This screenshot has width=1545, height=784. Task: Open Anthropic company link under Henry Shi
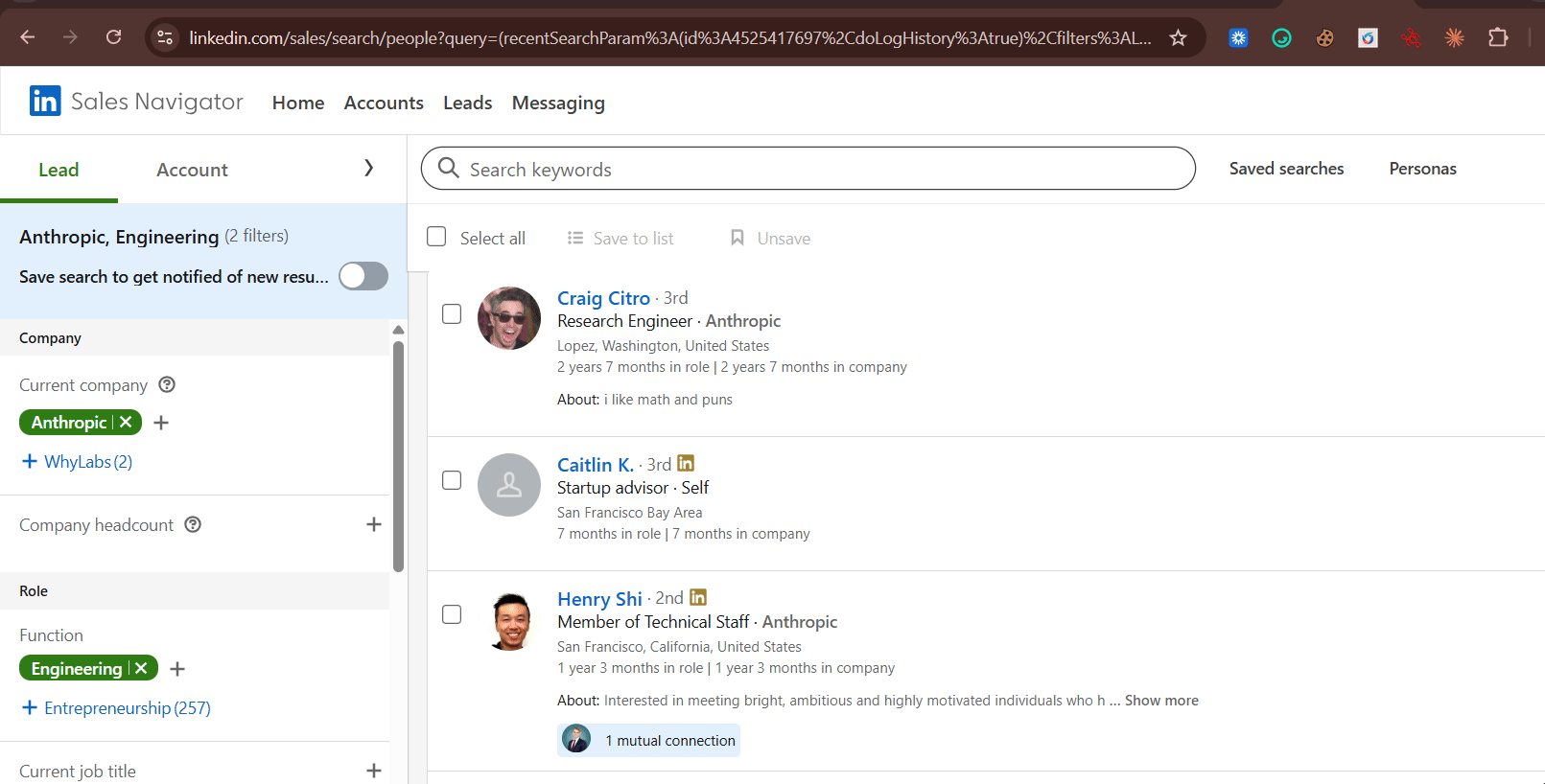pos(800,622)
